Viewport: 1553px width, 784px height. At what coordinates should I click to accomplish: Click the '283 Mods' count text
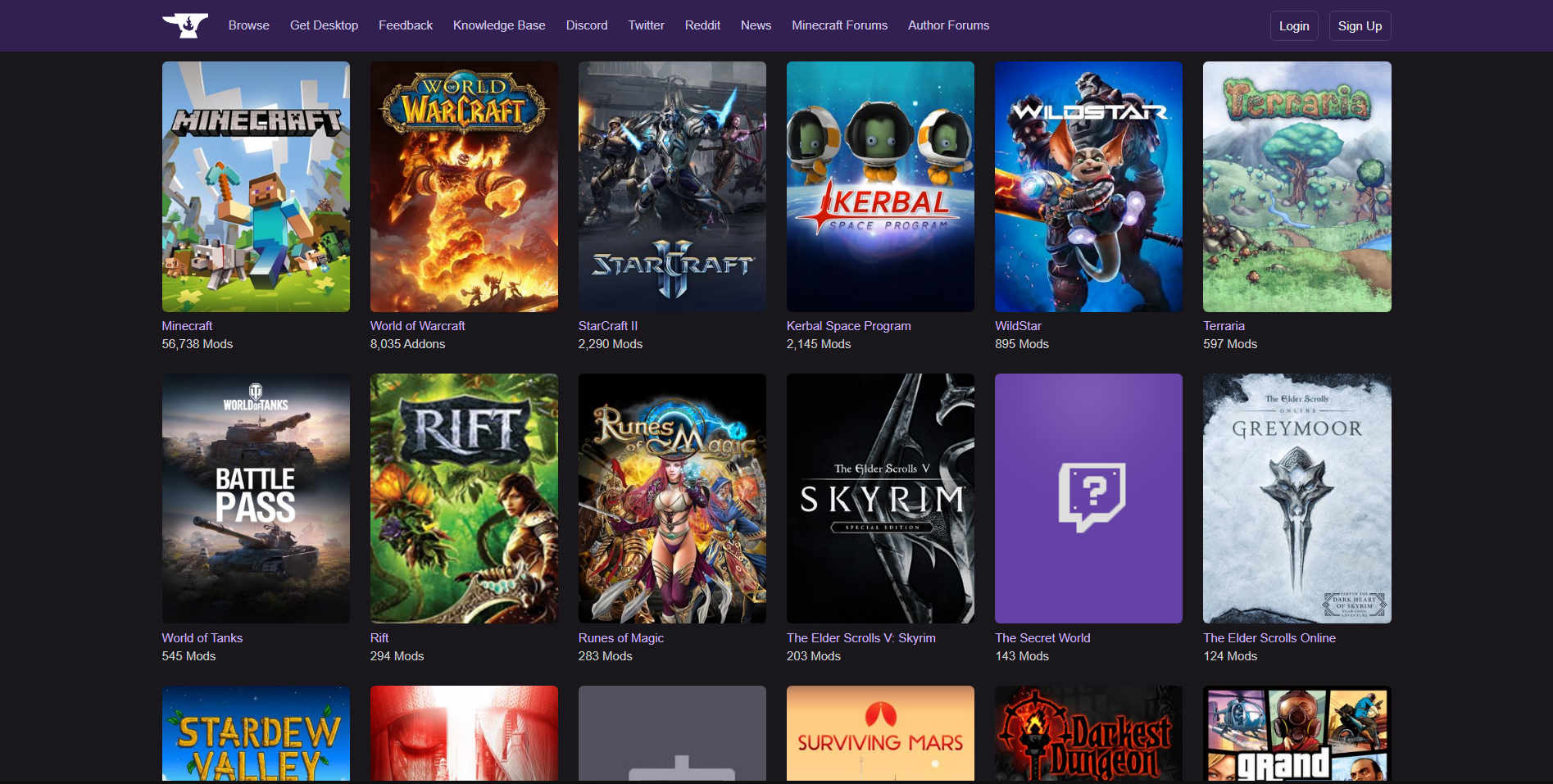tap(605, 656)
